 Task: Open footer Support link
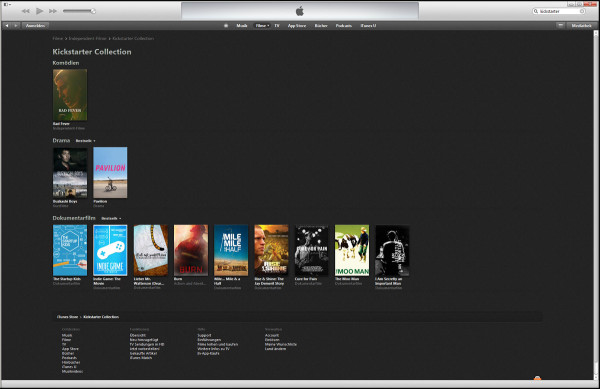click(204, 335)
